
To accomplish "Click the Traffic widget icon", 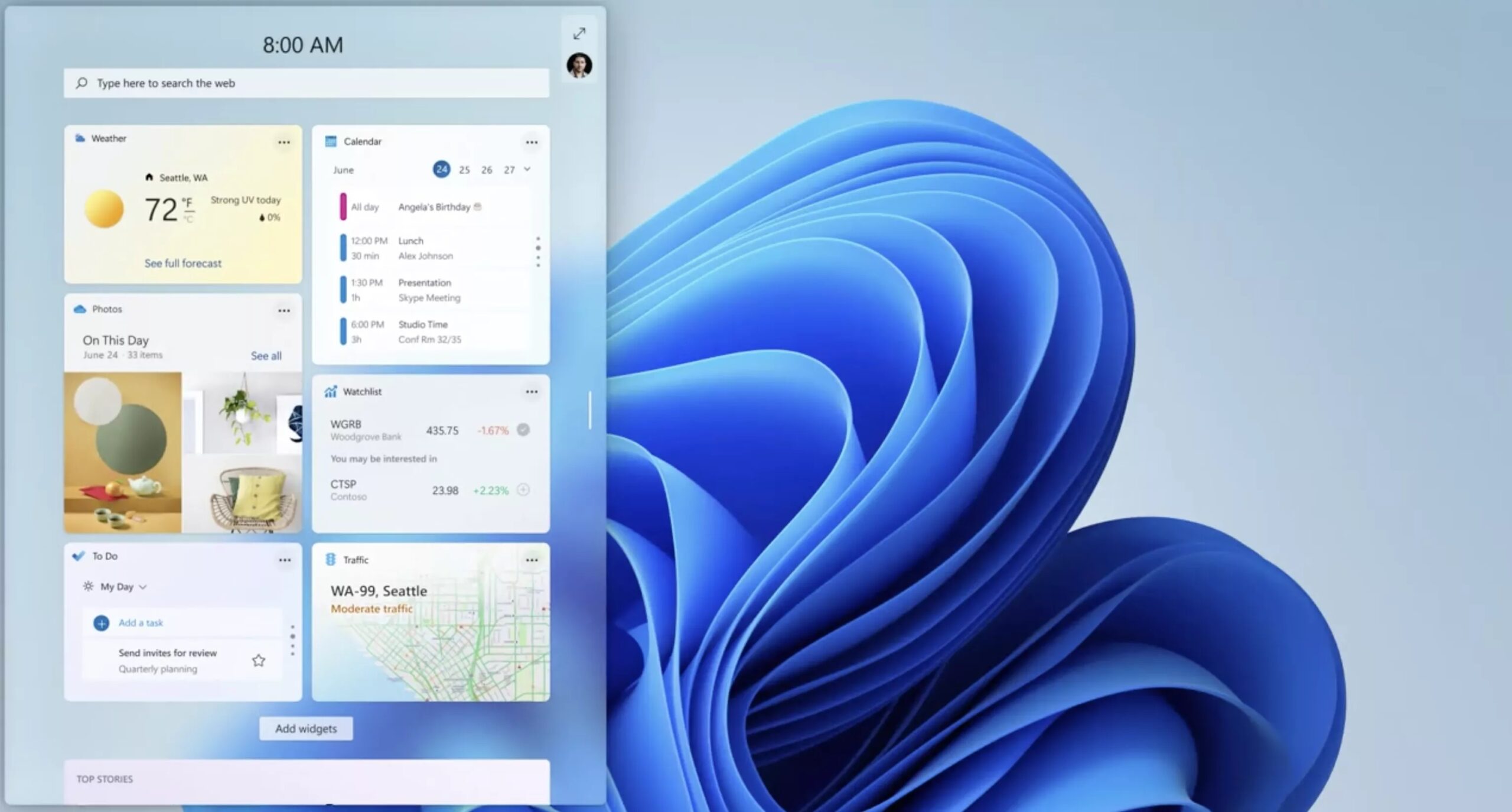I will [331, 559].
